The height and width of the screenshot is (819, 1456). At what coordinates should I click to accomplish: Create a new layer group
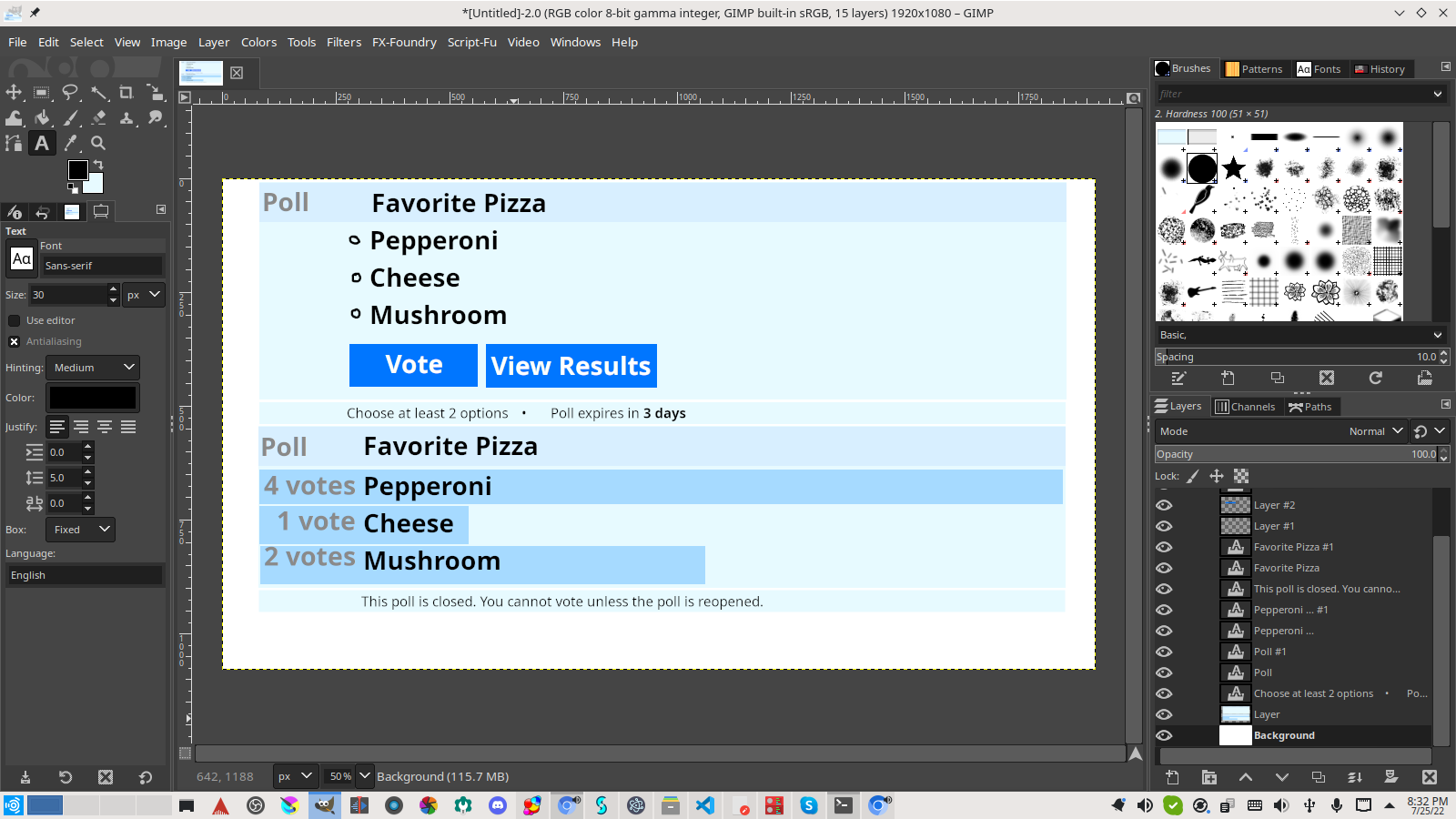pyautogui.click(x=1208, y=777)
